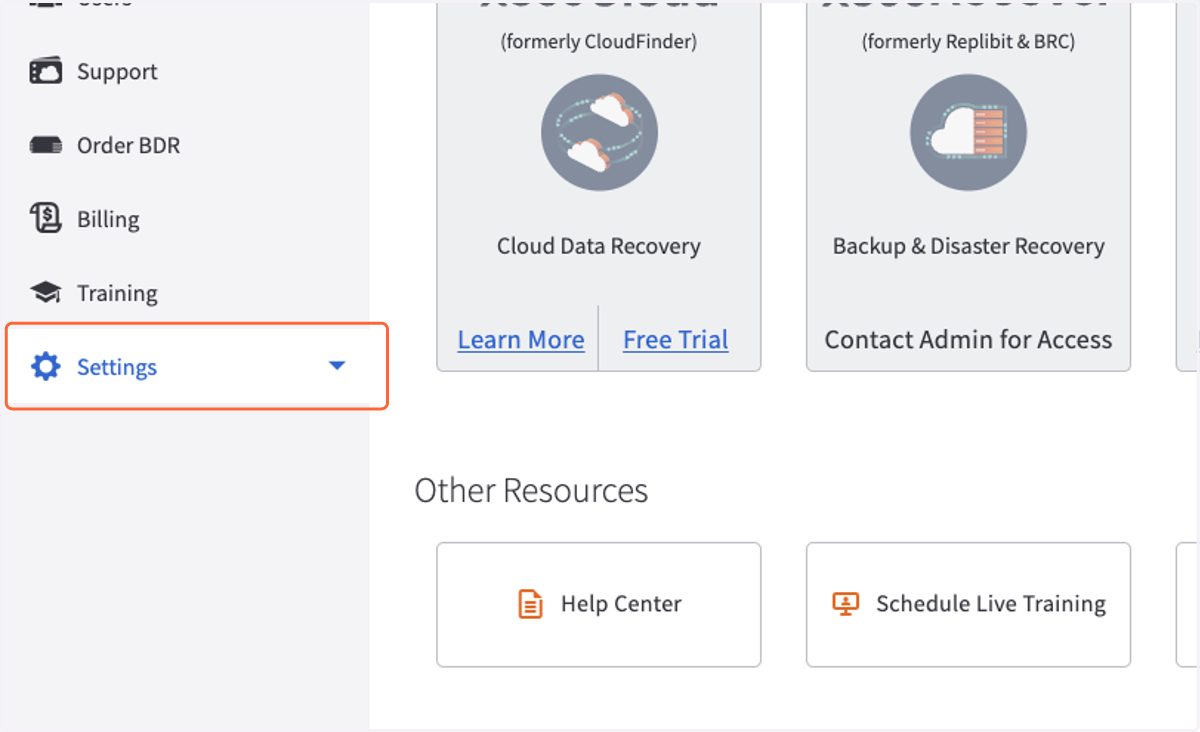Click the Billing invoice icon
The height and width of the screenshot is (732, 1200).
[46, 219]
